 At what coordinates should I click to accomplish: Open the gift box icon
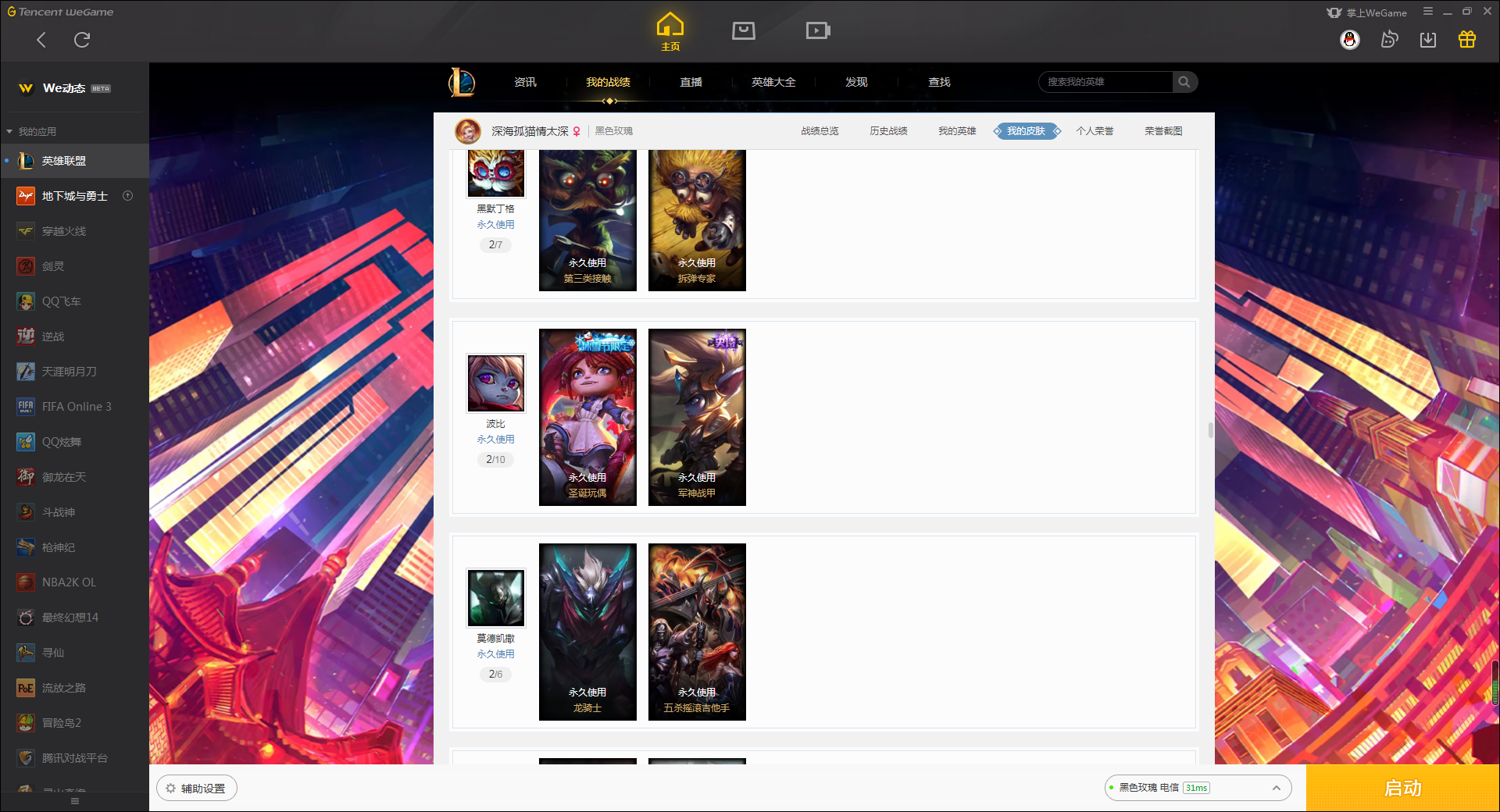[x=1467, y=40]
